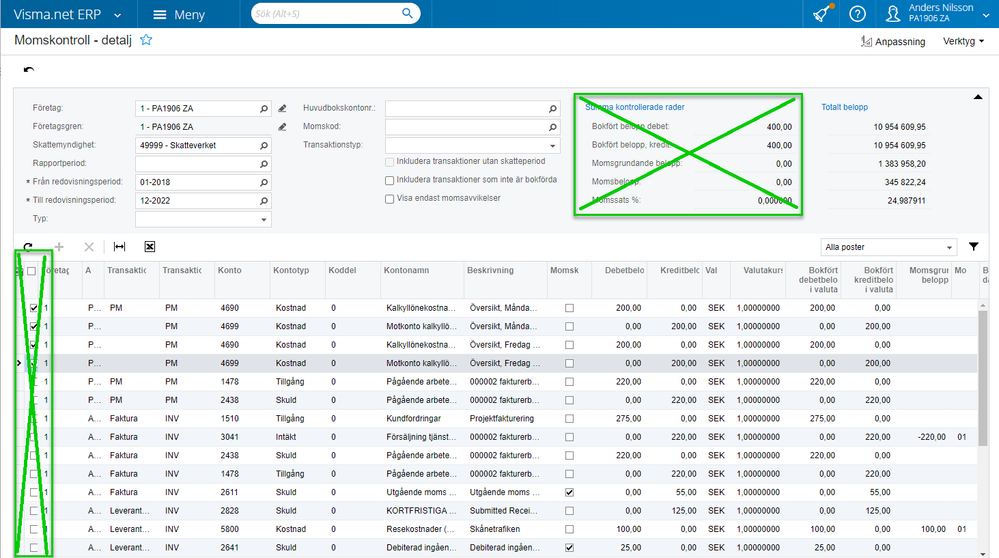Toggle Momsk checkbox on account 2611 row
999x558 pixels.
click(x=569, y=492)
